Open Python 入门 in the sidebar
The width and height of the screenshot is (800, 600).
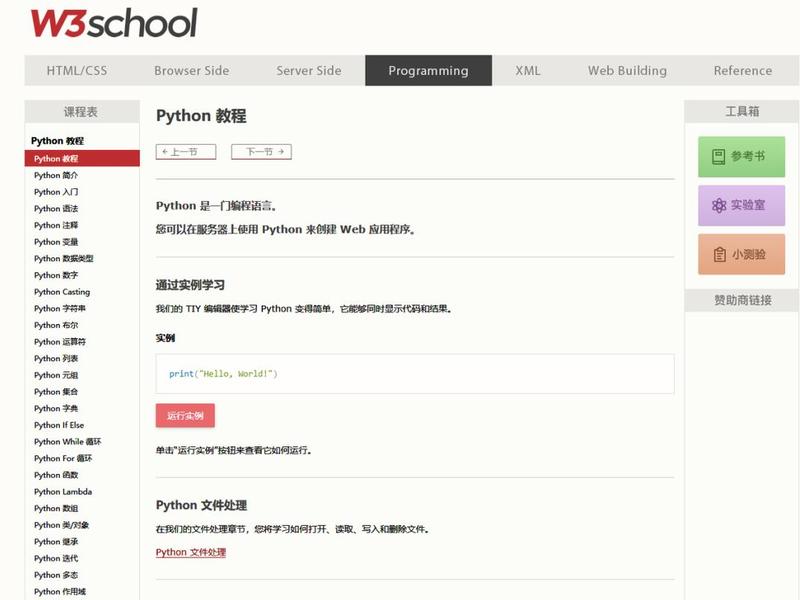[x=56, y=192]
